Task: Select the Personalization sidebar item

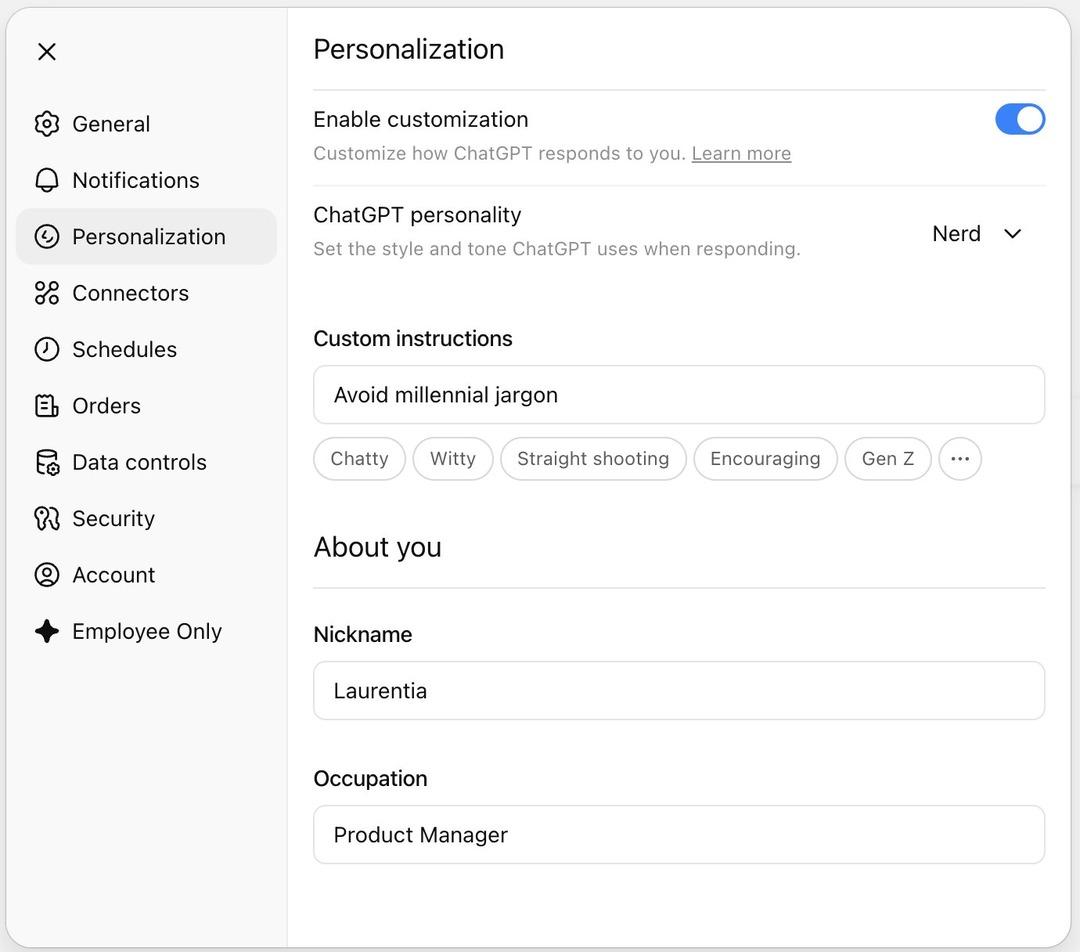Action: coord(147,237)
